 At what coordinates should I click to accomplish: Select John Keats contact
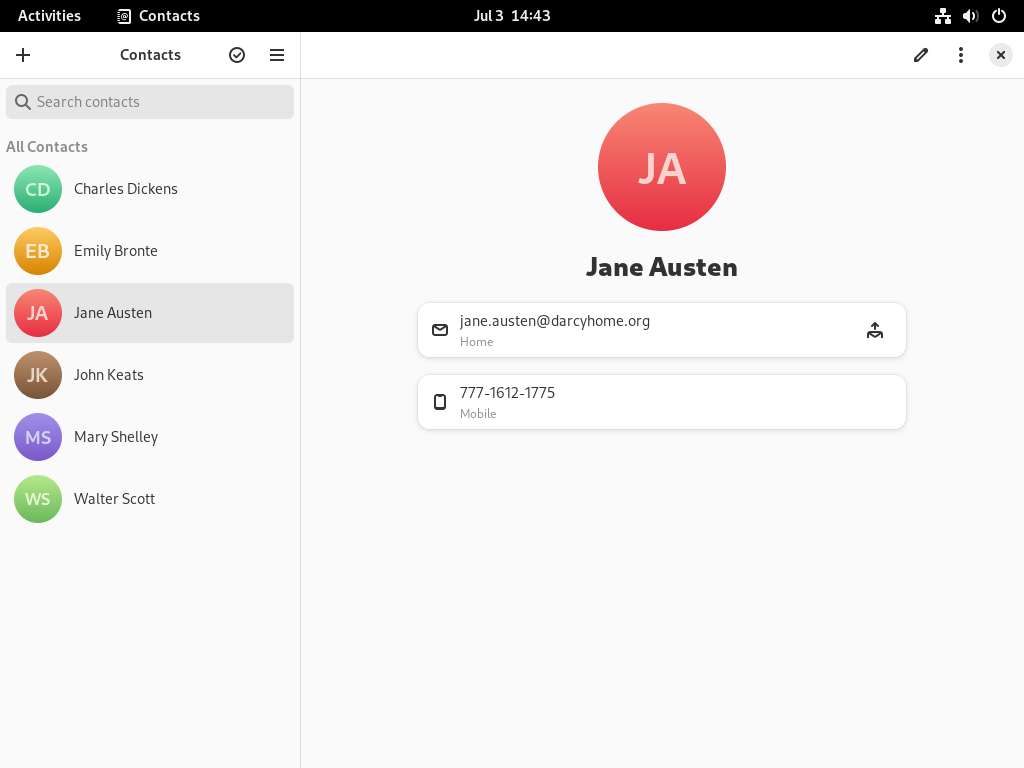point(150,375)
